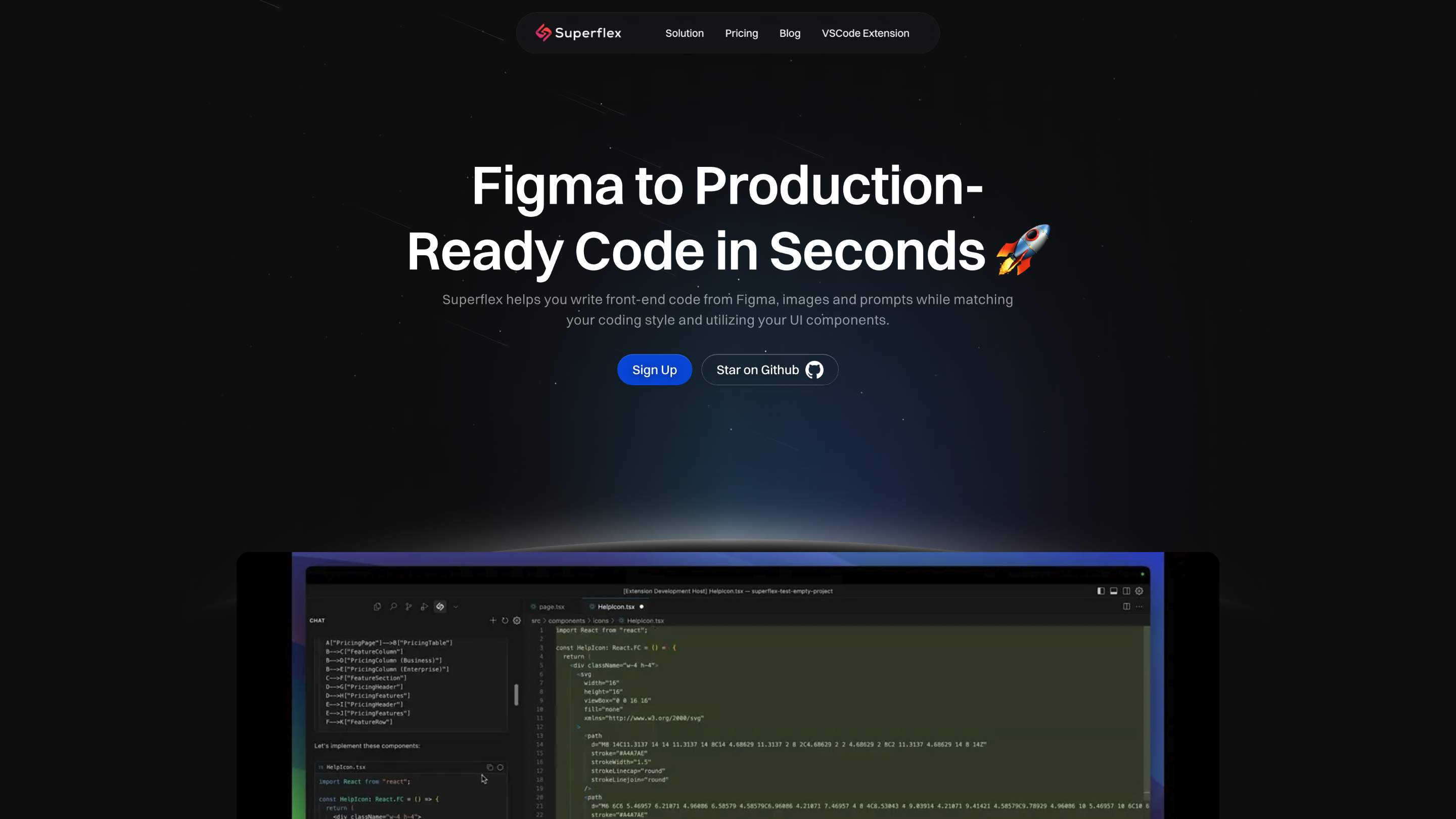
Task: Open the editor more actions ellipsis
Action: (x=1140, y=607)
